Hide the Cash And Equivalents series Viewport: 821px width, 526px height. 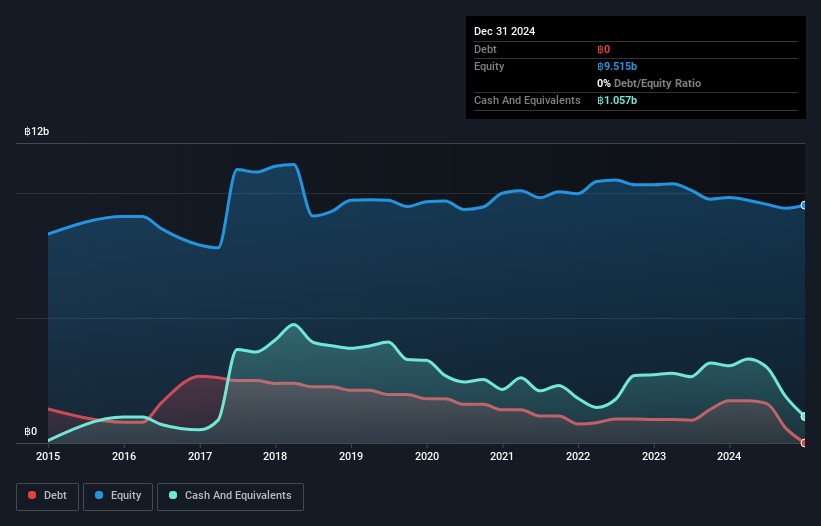click(230, 496)
